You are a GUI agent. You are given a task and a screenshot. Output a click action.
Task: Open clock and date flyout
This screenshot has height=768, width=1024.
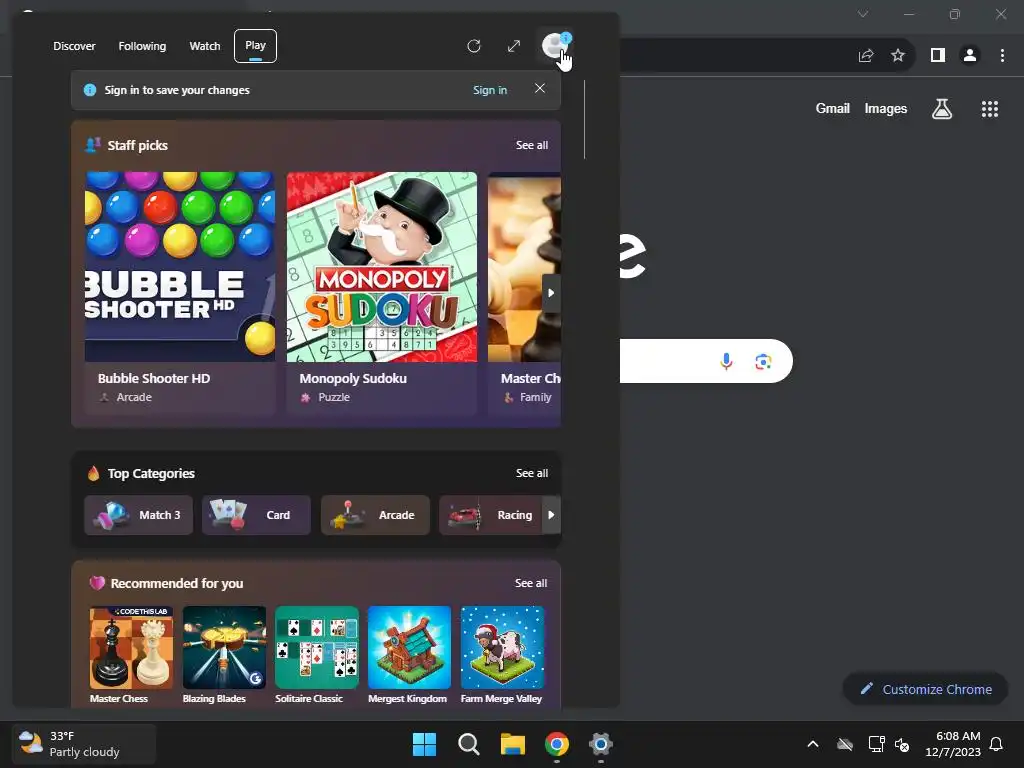point(953,744)
